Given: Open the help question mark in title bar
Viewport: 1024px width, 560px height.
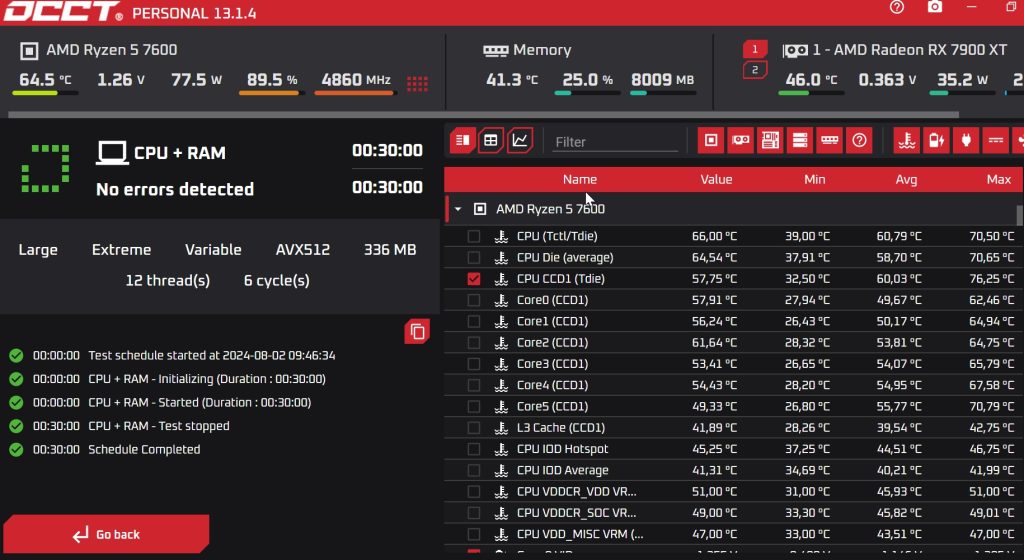Looking at the screenshot, I should 897,7.
